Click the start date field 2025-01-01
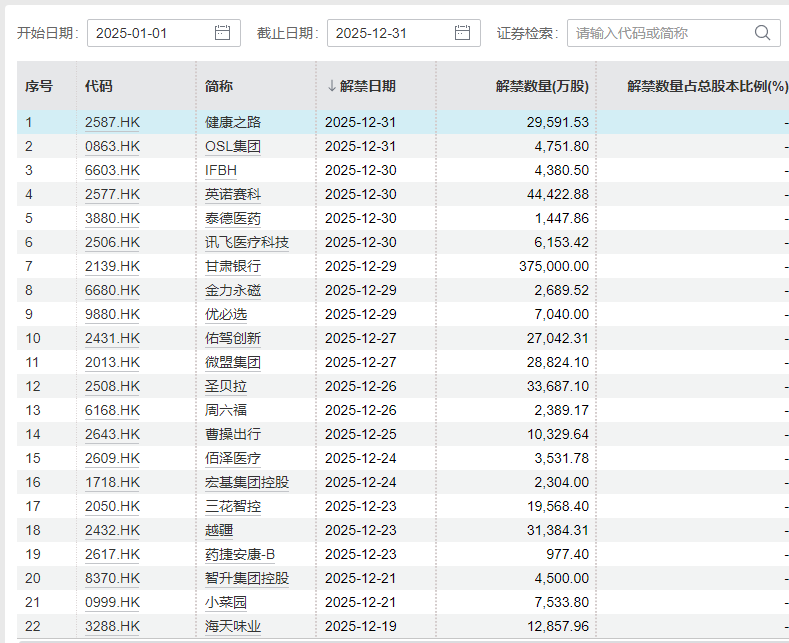This screenshot has width=789, height=643. pos(150,33)
